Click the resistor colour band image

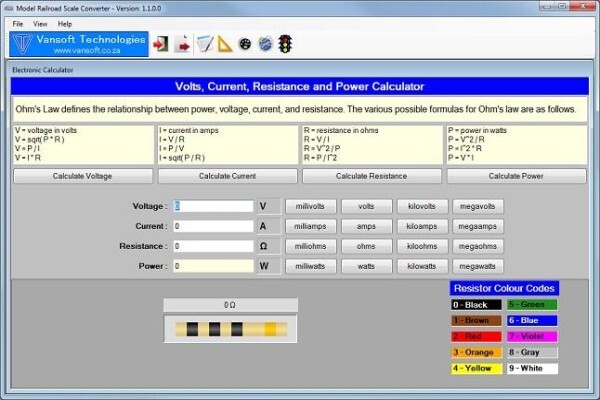click(x=230, y=329)
